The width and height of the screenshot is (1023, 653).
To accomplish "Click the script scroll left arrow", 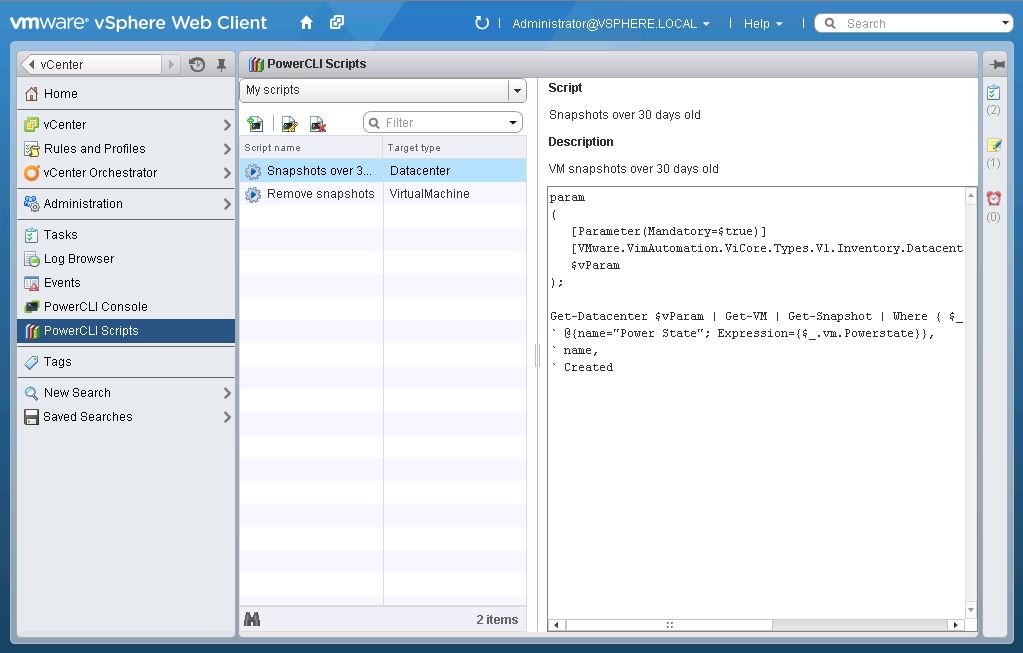I will tap(556, 625).
